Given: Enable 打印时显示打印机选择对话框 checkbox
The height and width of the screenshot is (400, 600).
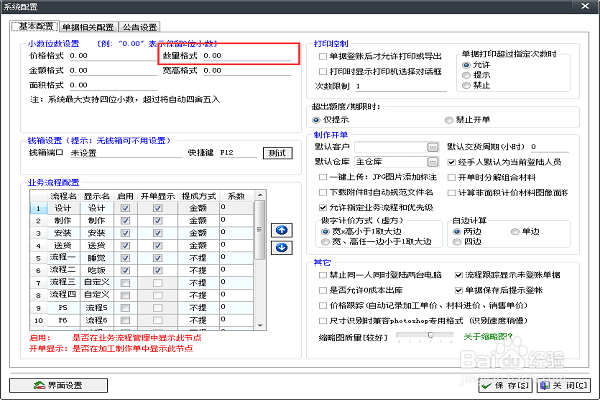Looking at the screenshot, I should 323,72.
